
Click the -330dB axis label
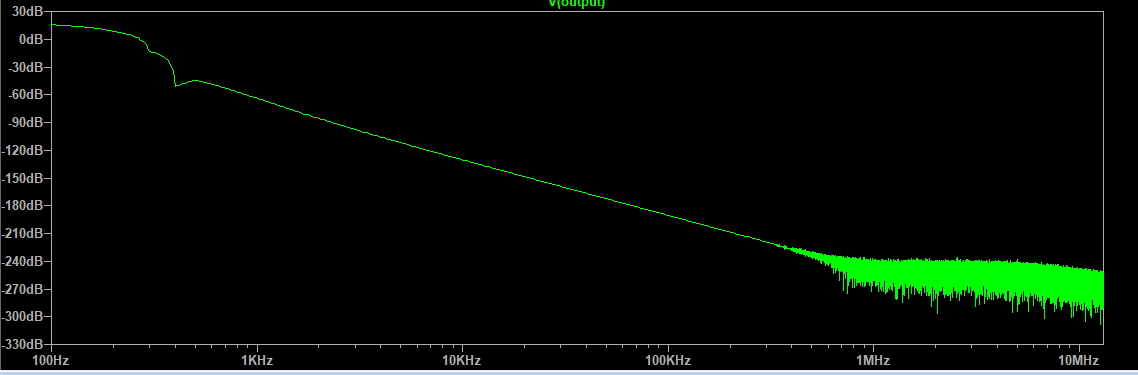(x=22, y=344)
